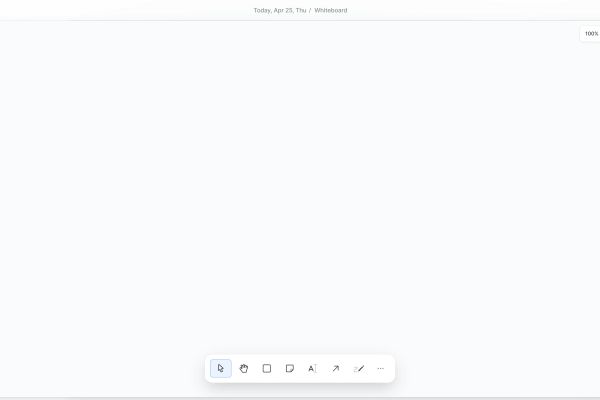Viewport: 600px width, 400px height.
Task: Click the highlighted cursor tool button
Action: pyautogui.click(x=221, y=368)
